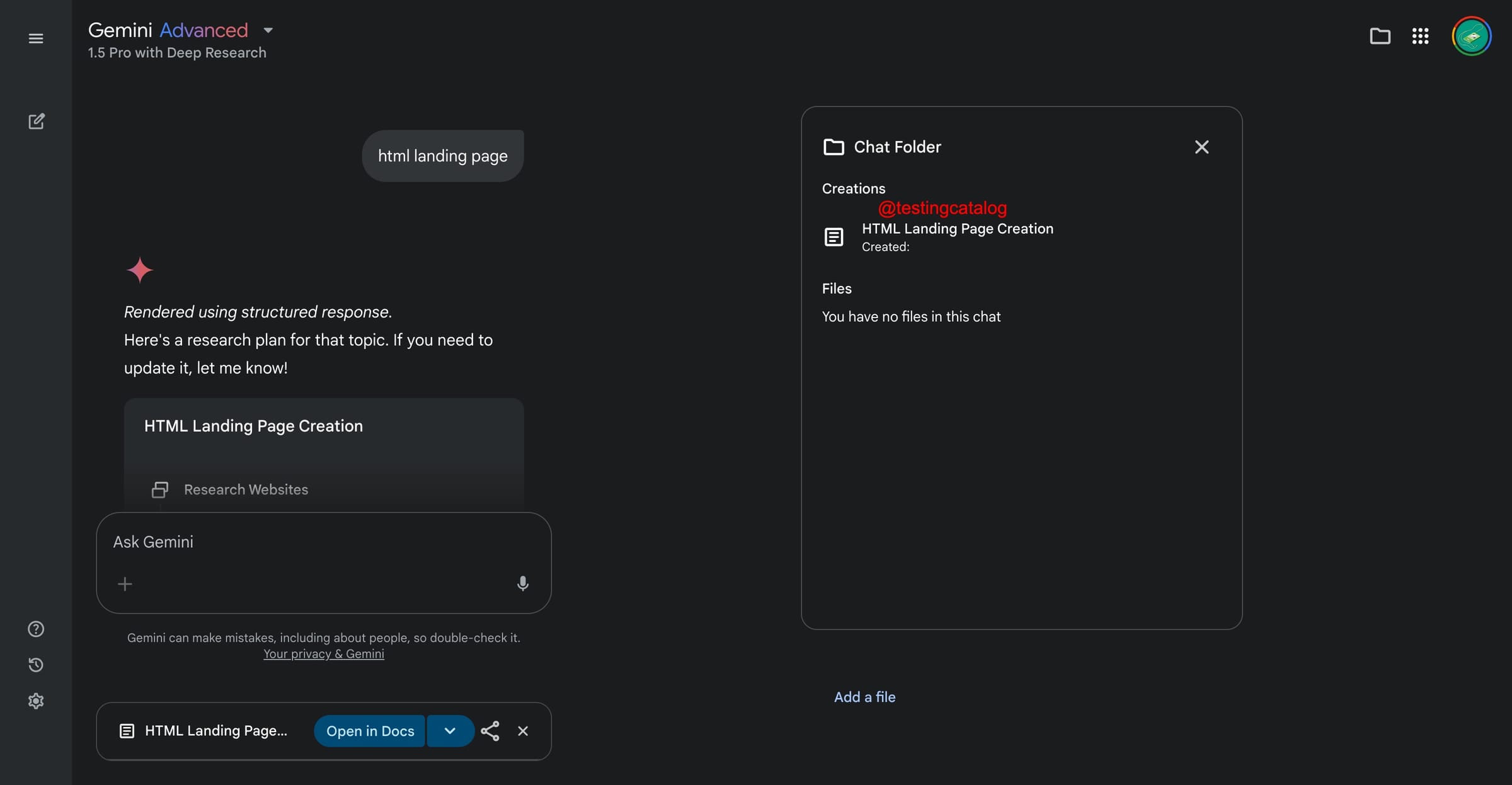Open Help from the sidebar
Image resolution: width=1512 pixels, height=785 pixels.
pyautogui.click(x=36, y=629)
